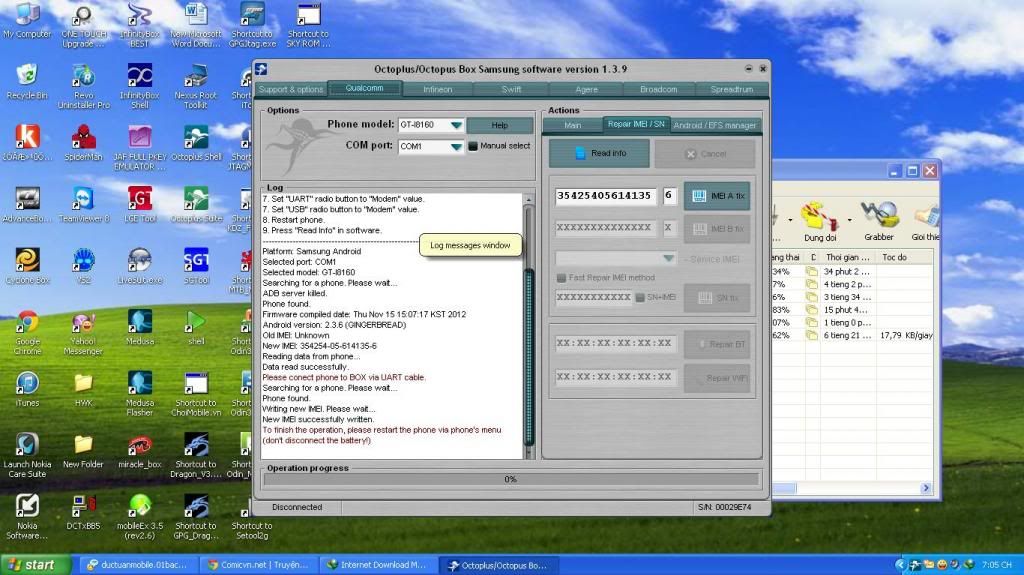This screenshot has width=1024, height=575.
Task: Click the Help button
Action: click(x=500, y=125)
